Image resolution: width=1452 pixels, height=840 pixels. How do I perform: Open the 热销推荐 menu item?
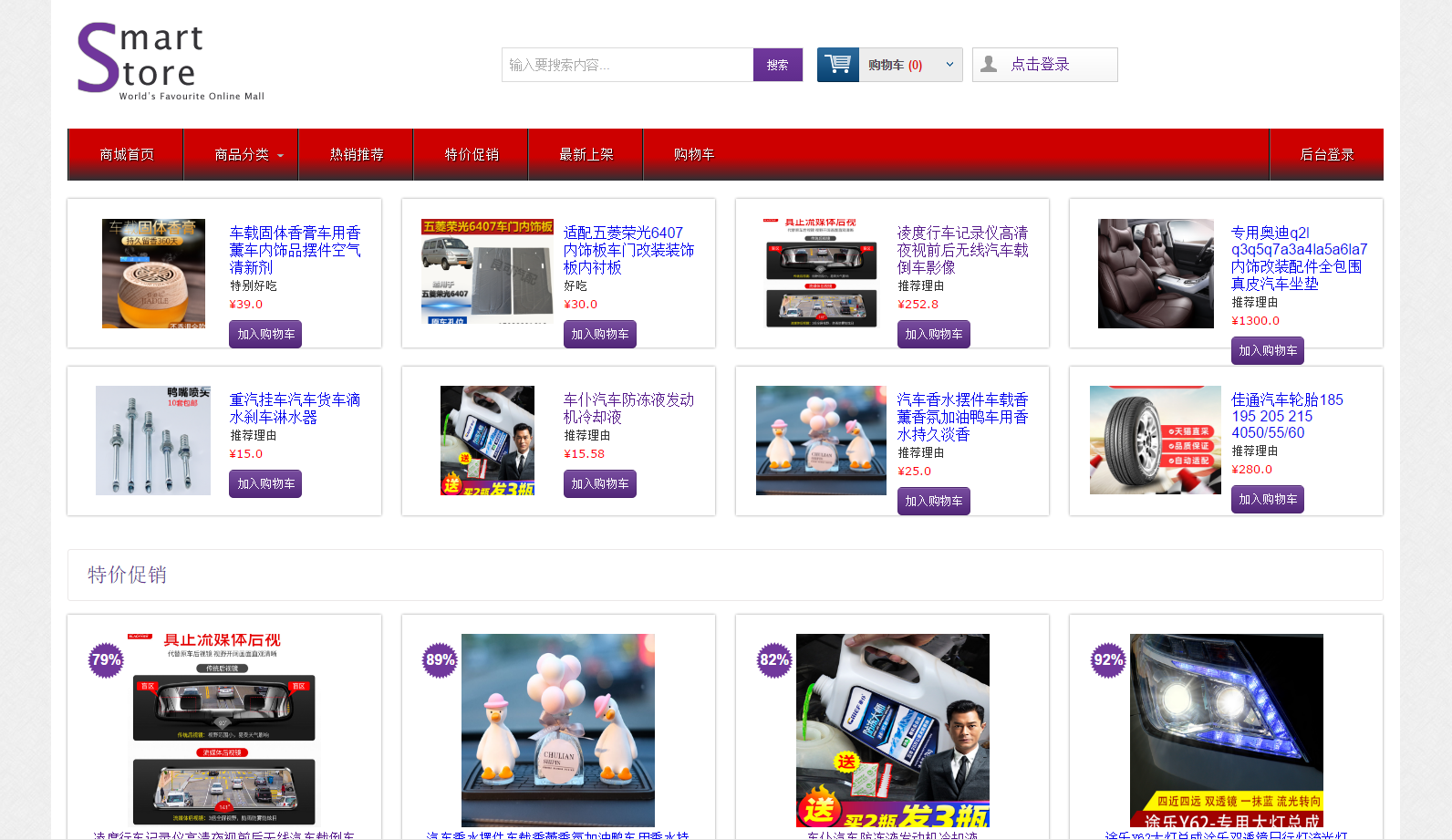coord(357,155)
